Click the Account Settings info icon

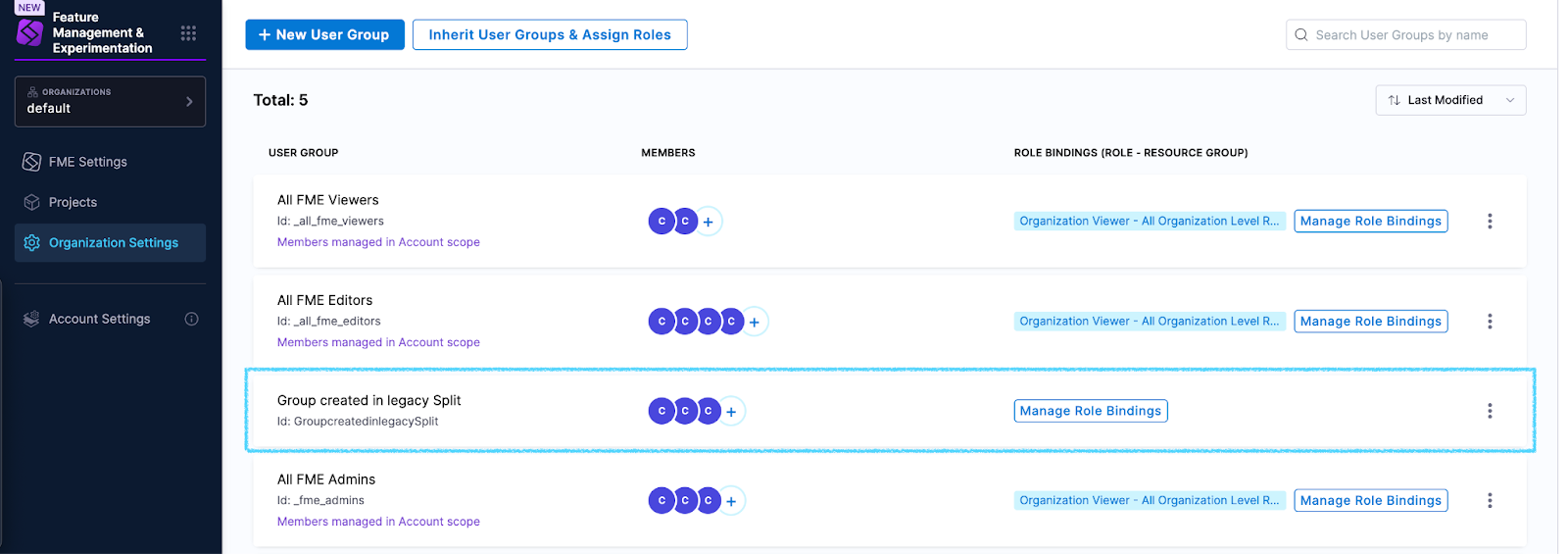click(x=192, y=319)
